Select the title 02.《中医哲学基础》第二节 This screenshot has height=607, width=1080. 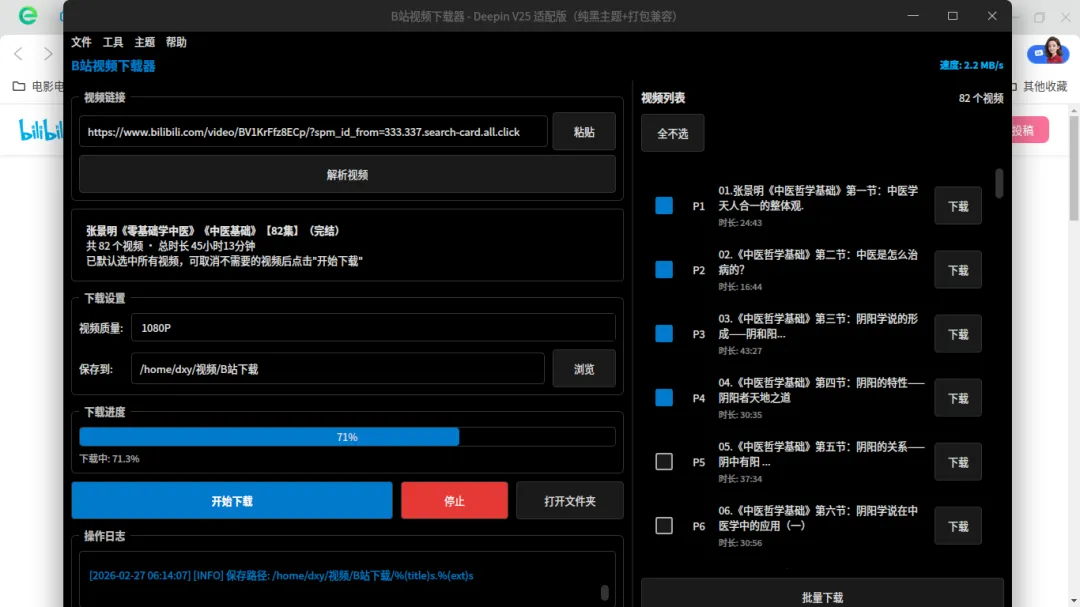[818, 262]
